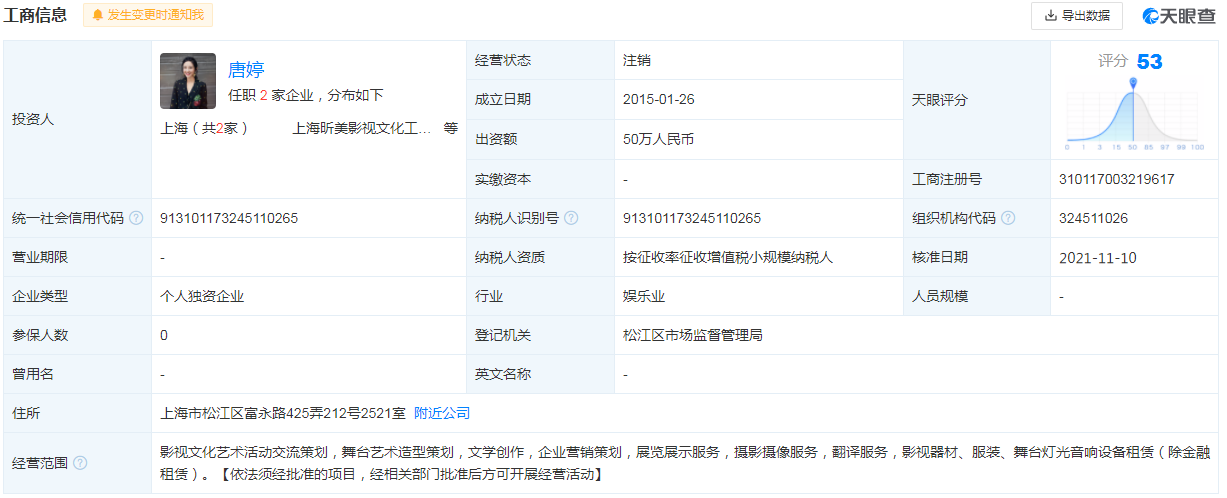Click the 天眼查 logo
Viewport: 1227px width, 498px height.
coord(1178,15)
